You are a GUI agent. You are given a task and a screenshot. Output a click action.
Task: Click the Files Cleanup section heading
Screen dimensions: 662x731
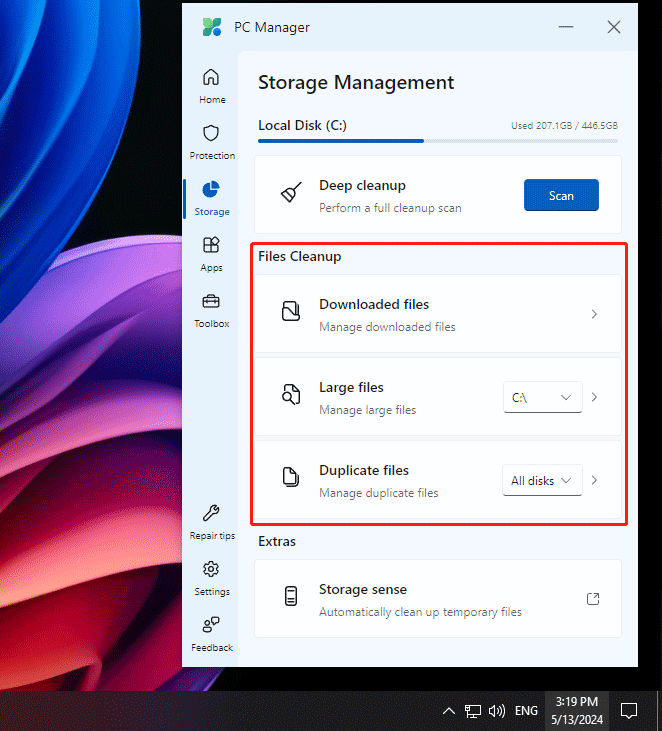pos(299,256)
